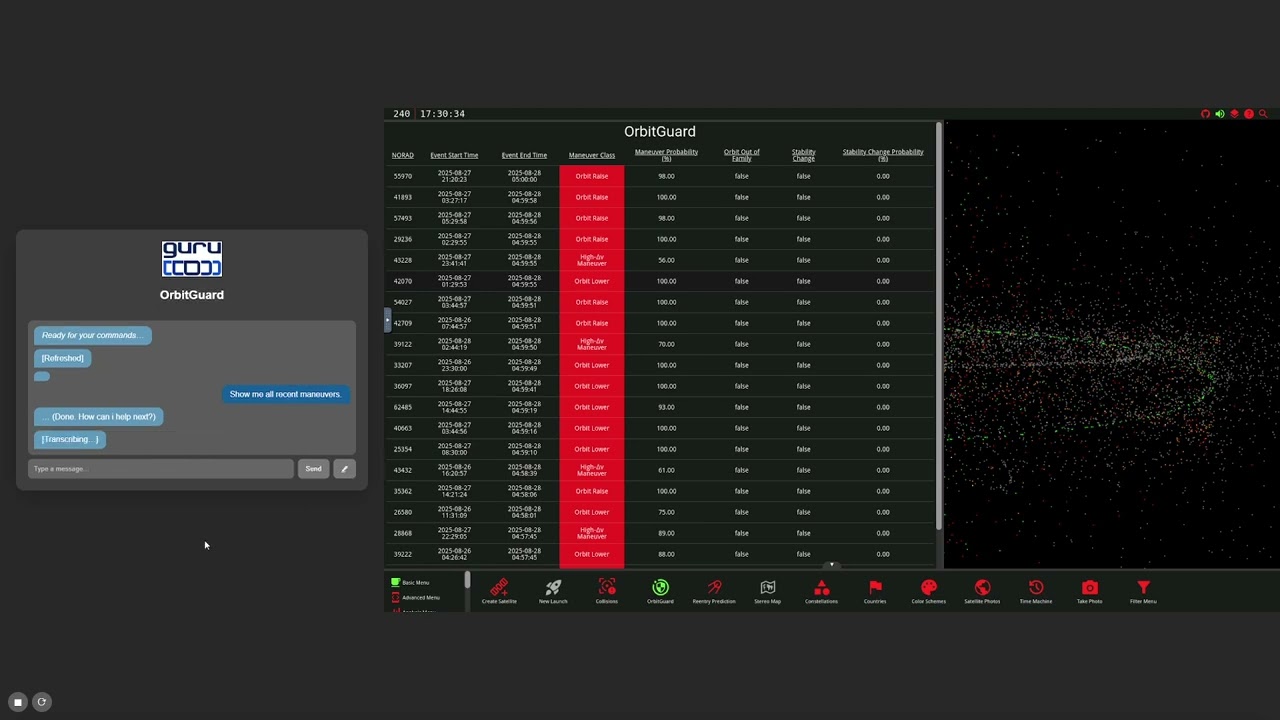Open Color Schemes menu
Screen dimensions: 1280x720
point(928,591)
